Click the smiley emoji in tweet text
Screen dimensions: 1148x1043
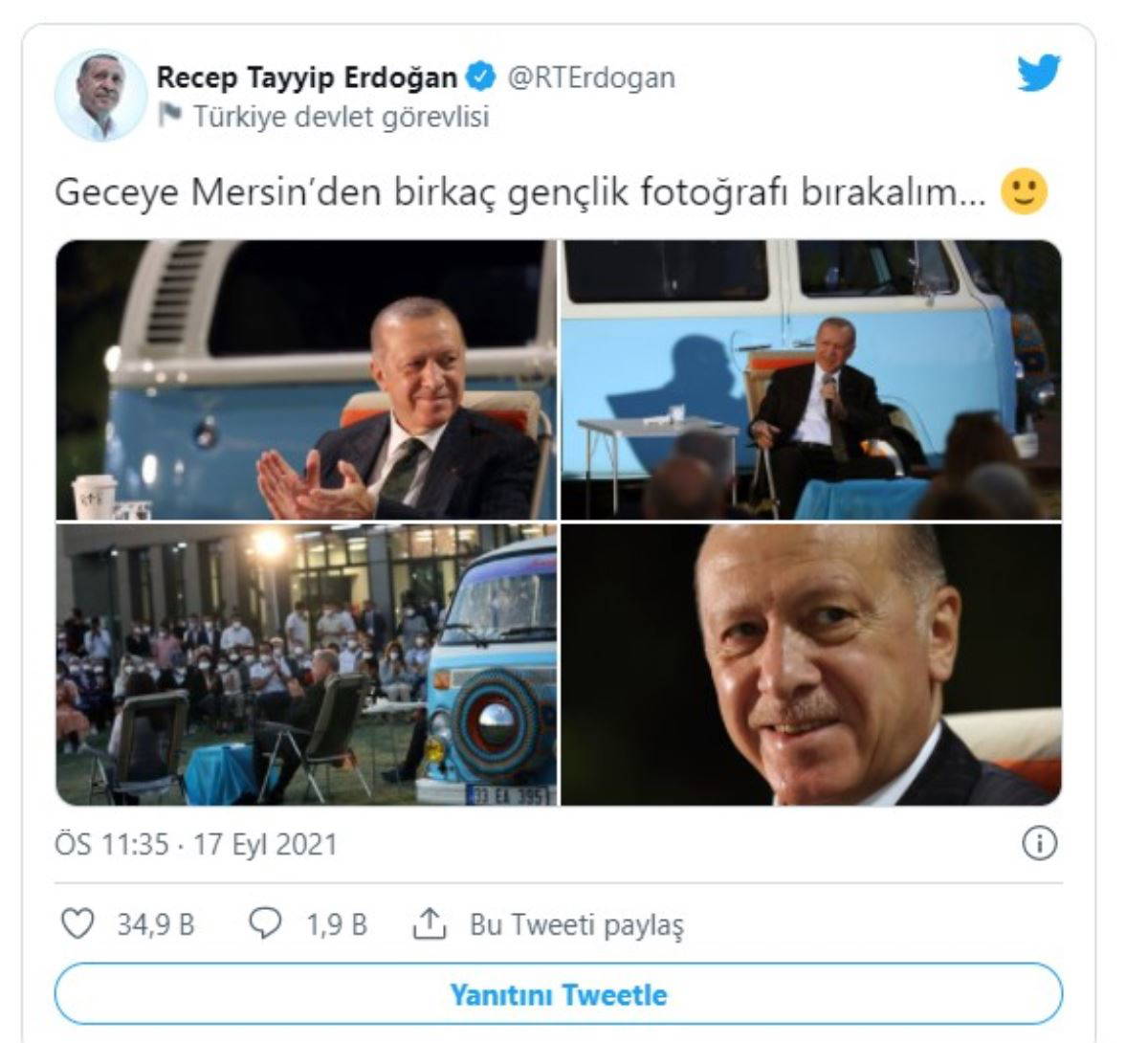tap(1024, 191)
